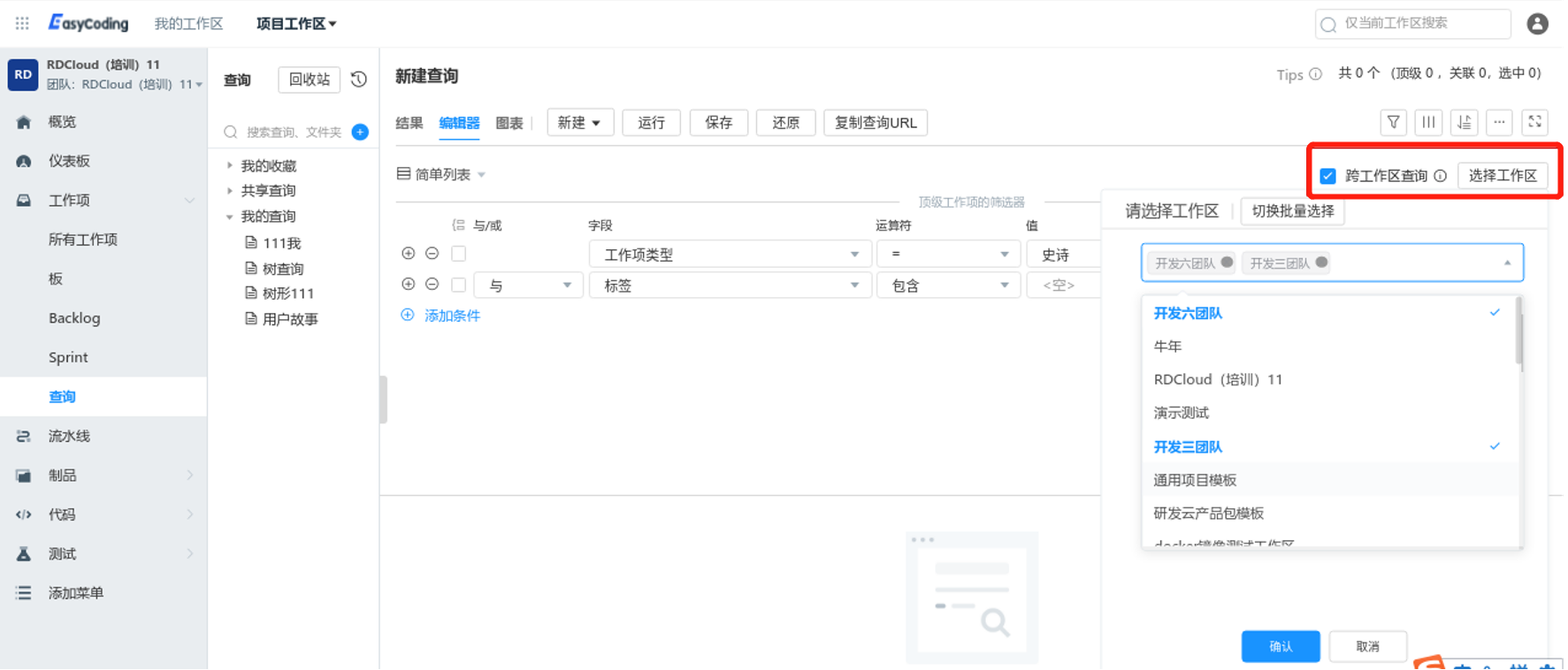Tick the checkbox on 标签 condition row
This screenshot has height=670, width=1568.
458,285
